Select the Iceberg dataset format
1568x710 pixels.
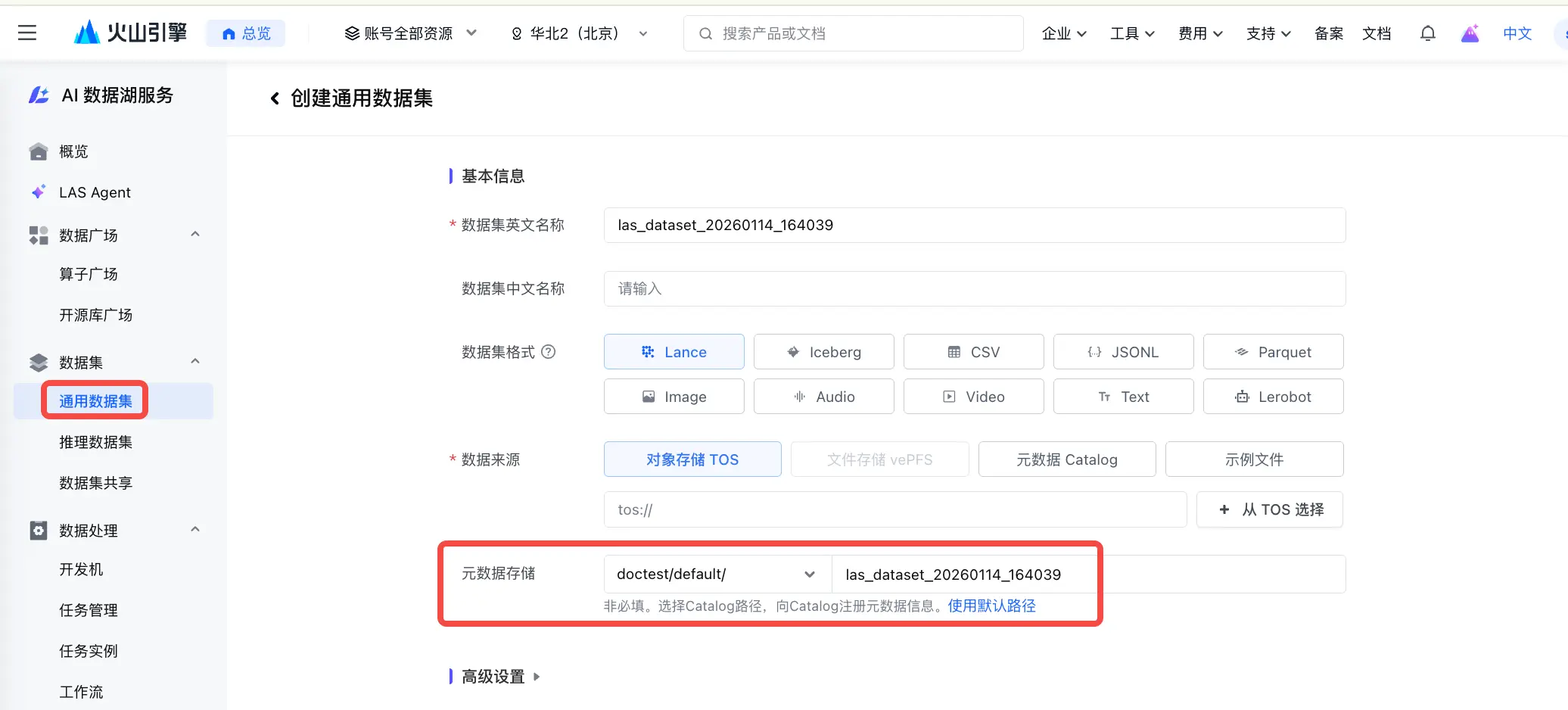823,352
